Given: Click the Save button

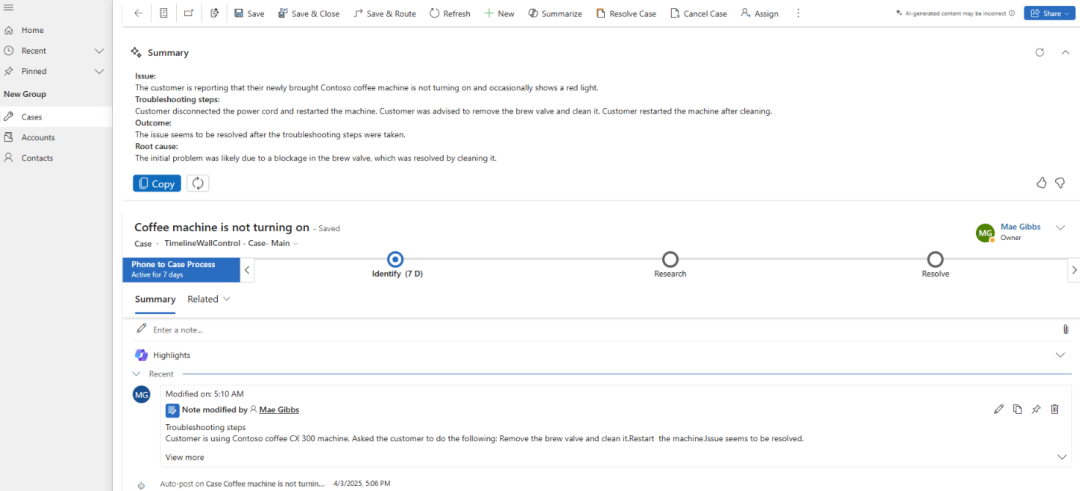Looking at the screenshot, I should 249,14.
